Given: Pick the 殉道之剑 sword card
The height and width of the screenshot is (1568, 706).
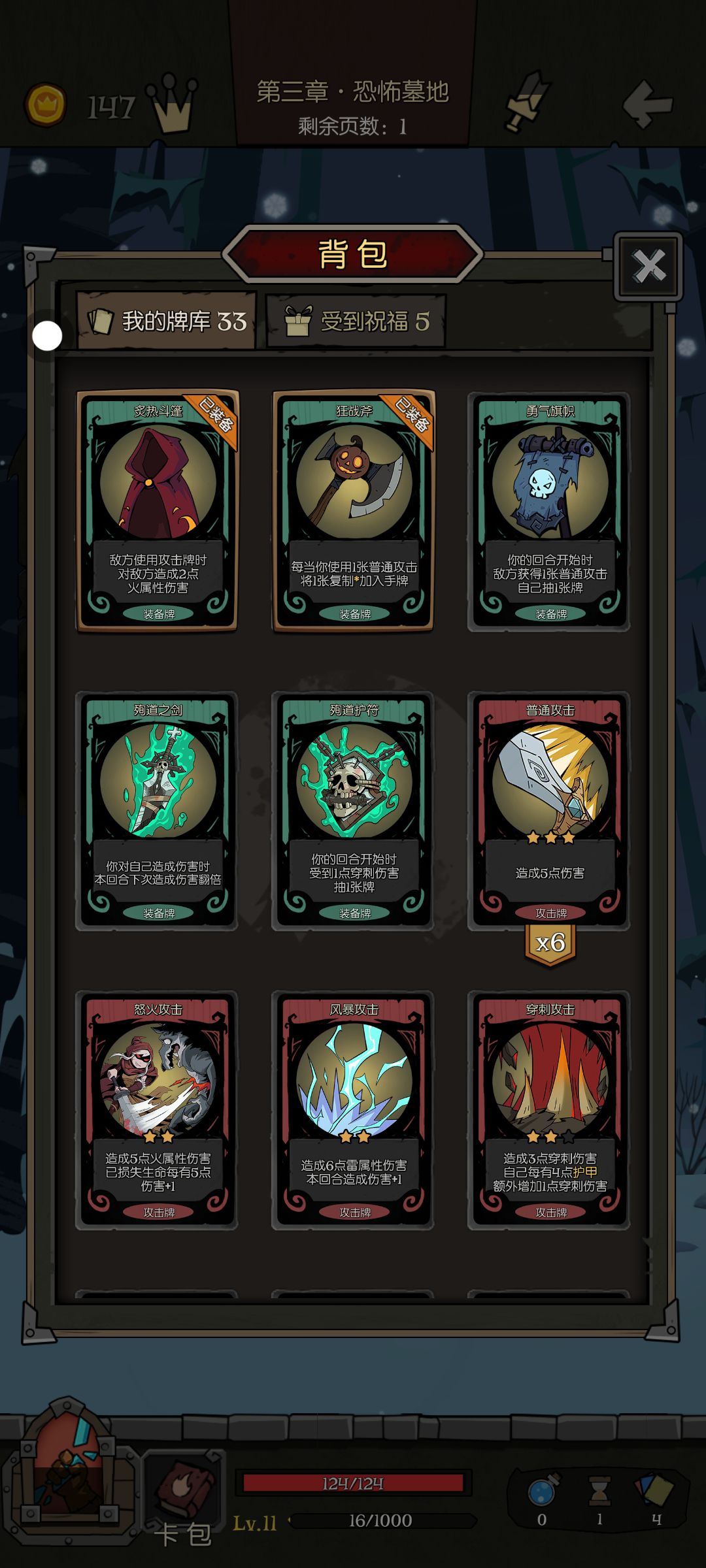Looking at the screenshot, I should (157, 810).
